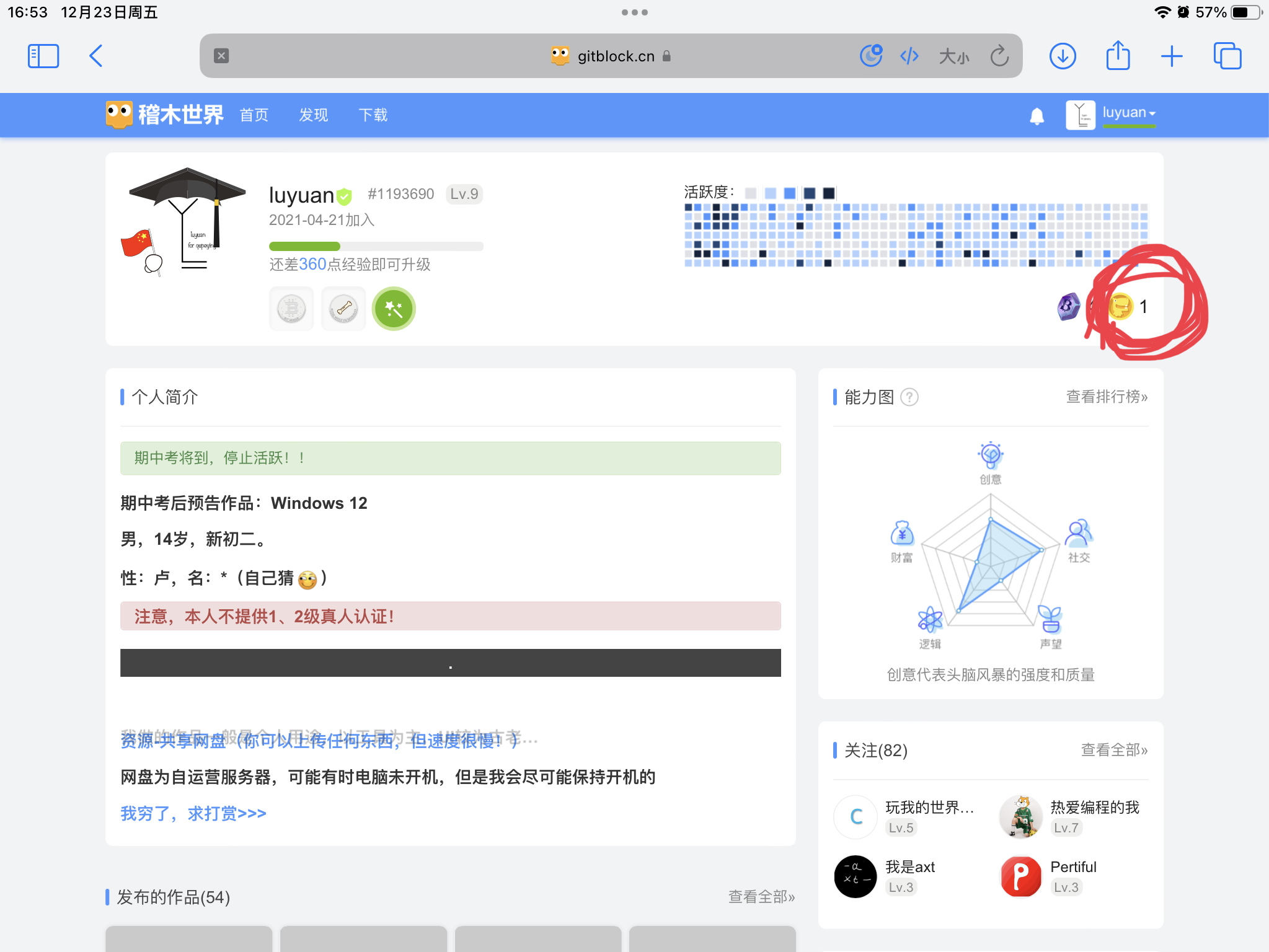This screenshot has height=952, width=1269.
Task: Follow the 我穷了，求打赏 link
Action: [x=193, y=813]
